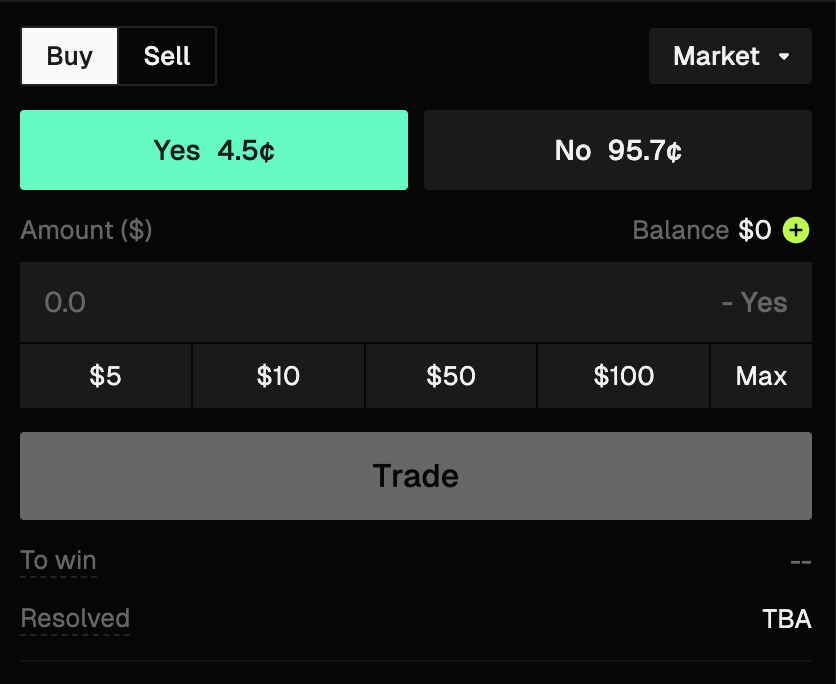Click the Amount ($) label
836x684 pixels.
point(86,231)
